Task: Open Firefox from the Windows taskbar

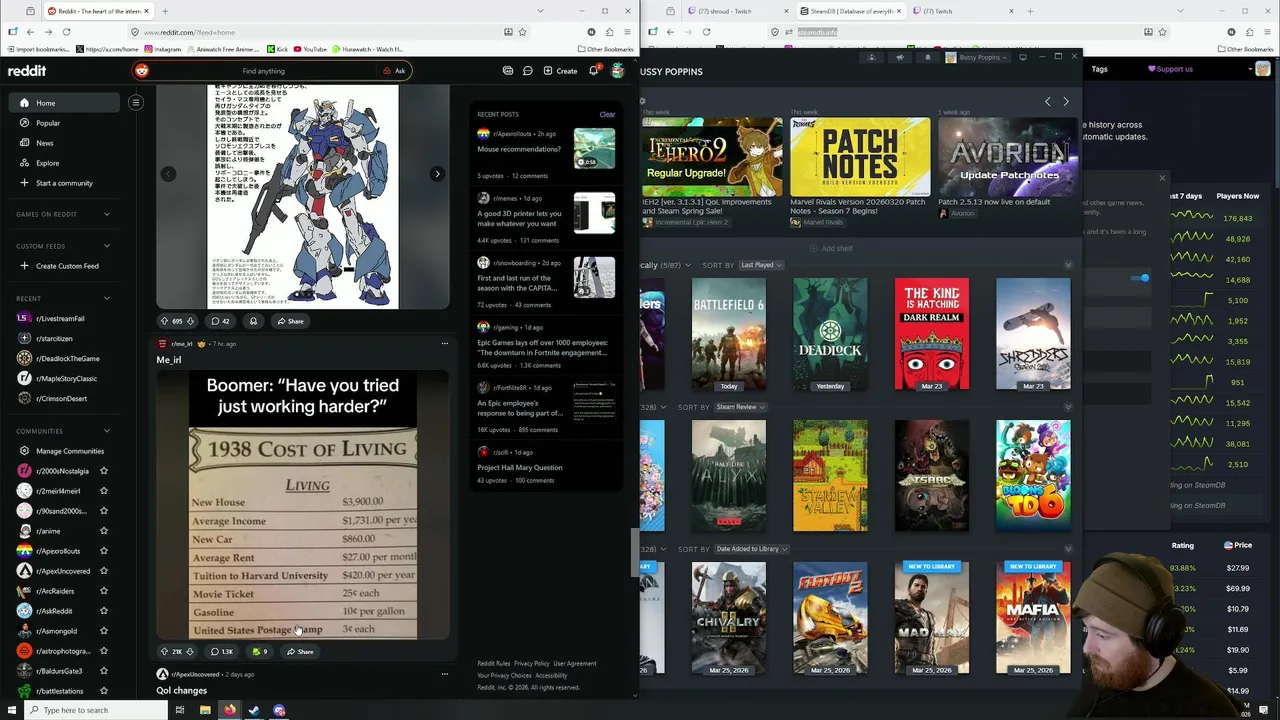Action: pyautogui.click(x=229, y=710)
